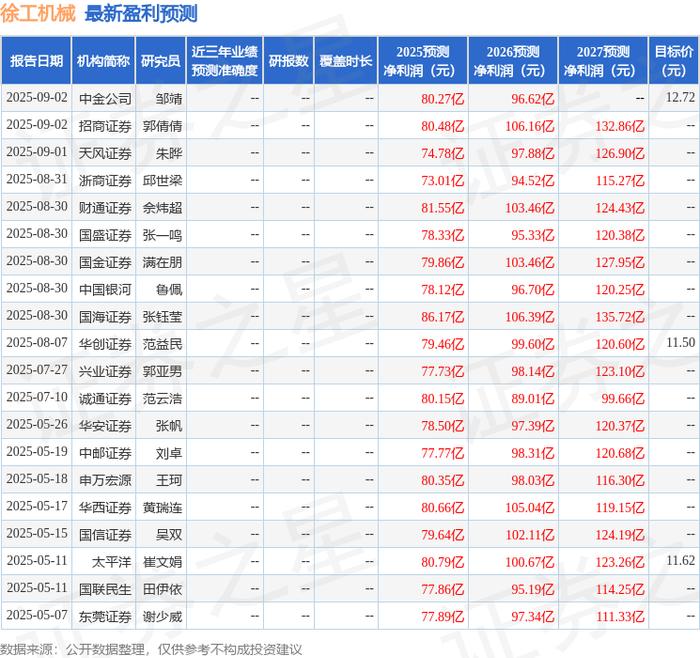Select 国联民生 institution cell
Image resolution: width=700 pixels, height=658 pixels.
tap(105, 589)
